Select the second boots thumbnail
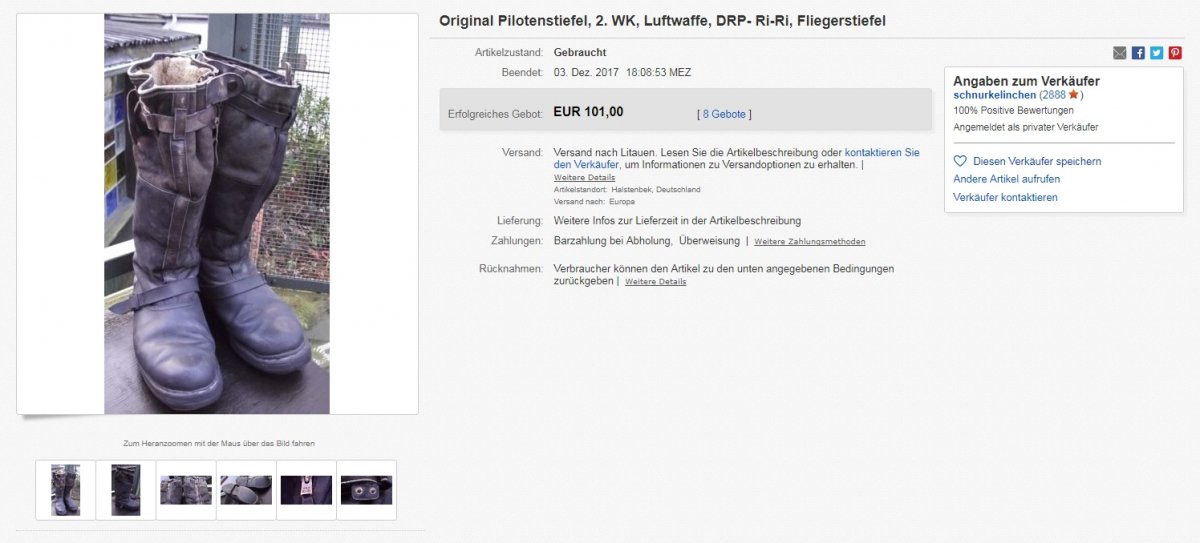This screenshot has height=543, width=1200. [x=126, y=490]
